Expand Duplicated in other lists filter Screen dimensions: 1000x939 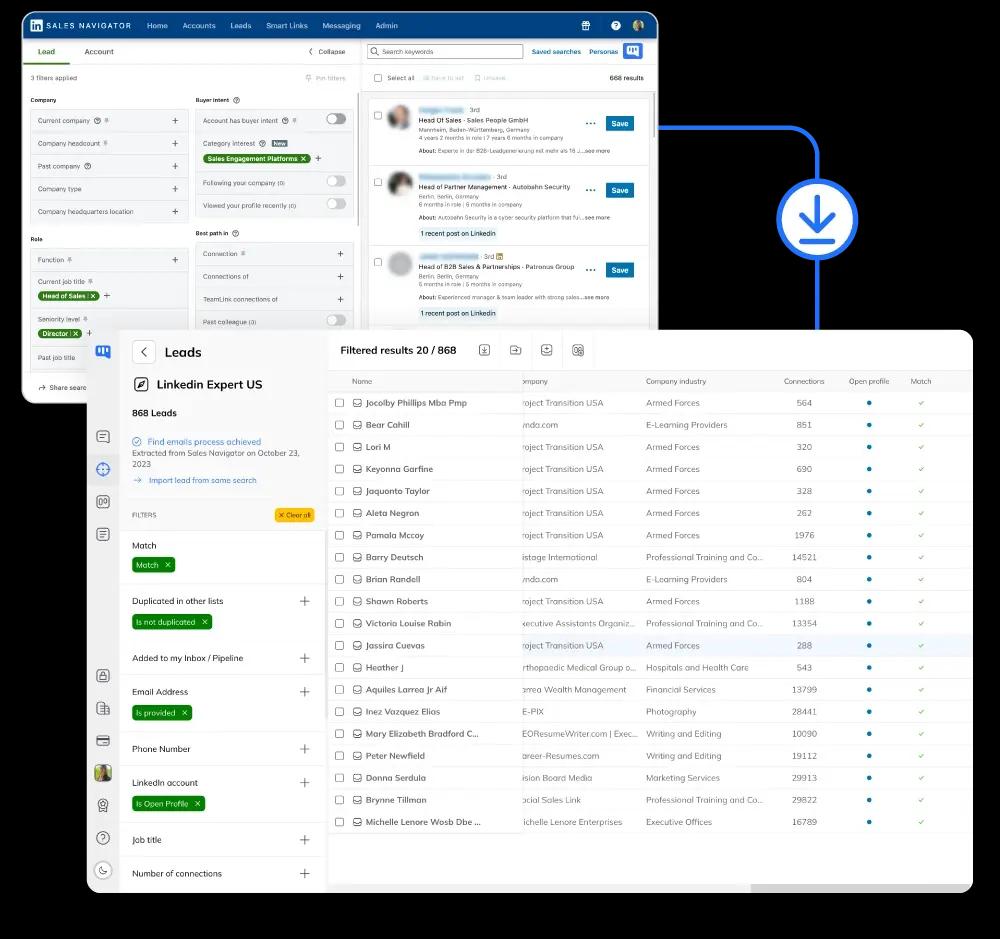click(305, 601)
